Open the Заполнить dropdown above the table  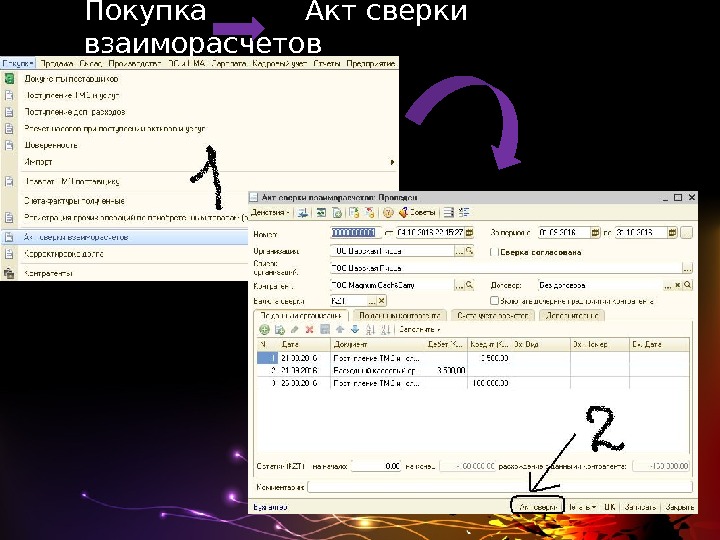(419, 329)
